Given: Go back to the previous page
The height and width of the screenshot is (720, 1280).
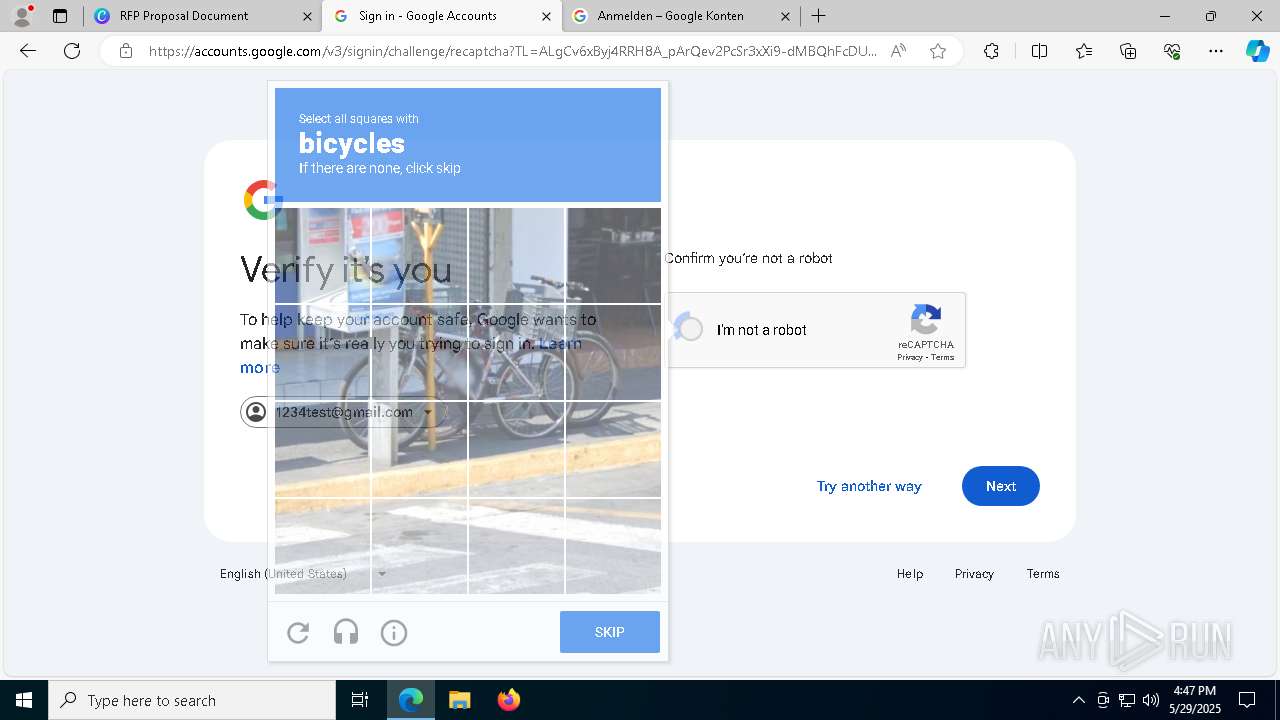Looking at the screenshot, I should click(28, 51).
